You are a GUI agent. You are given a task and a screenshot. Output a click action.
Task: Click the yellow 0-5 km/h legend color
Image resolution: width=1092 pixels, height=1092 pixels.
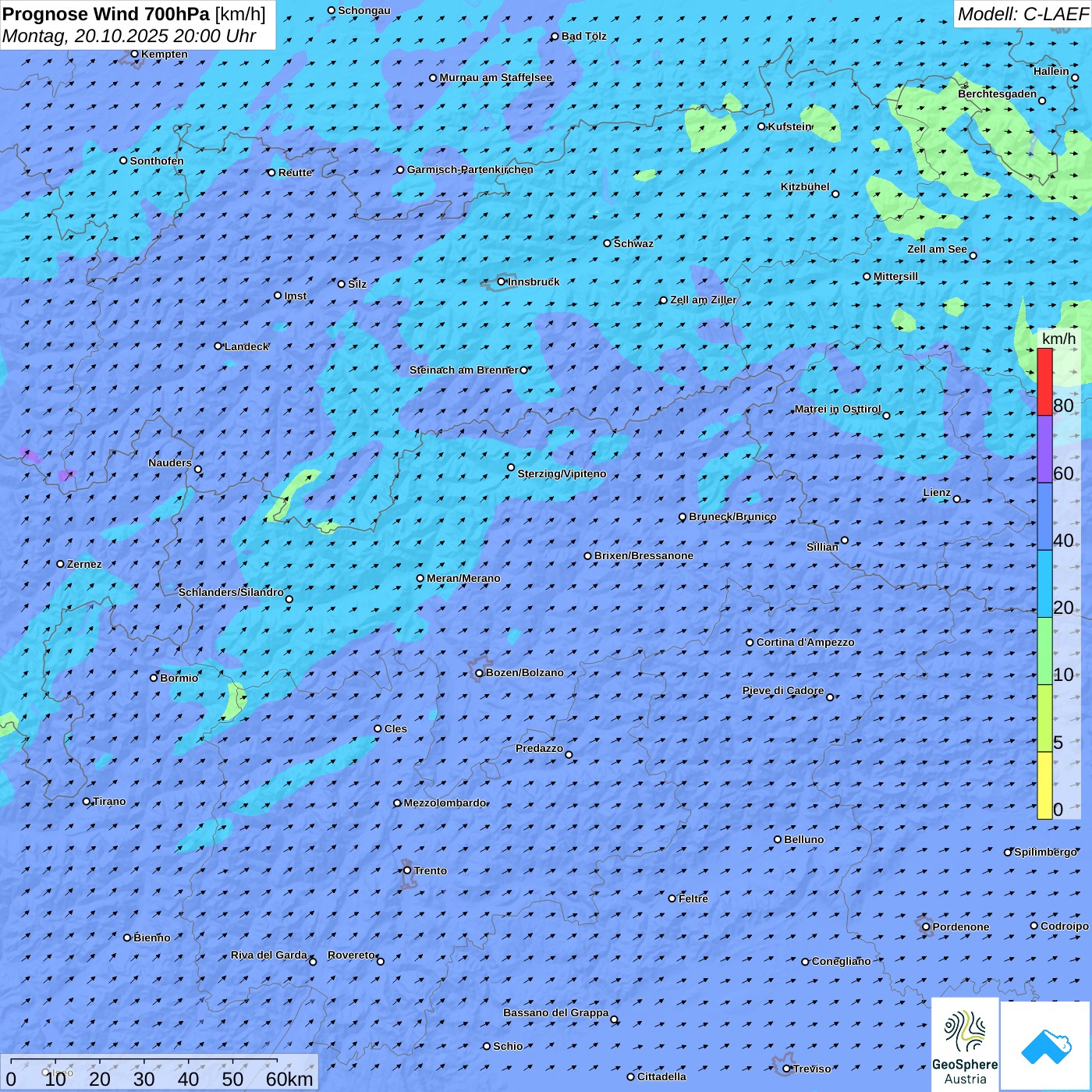coord(1044,785)
